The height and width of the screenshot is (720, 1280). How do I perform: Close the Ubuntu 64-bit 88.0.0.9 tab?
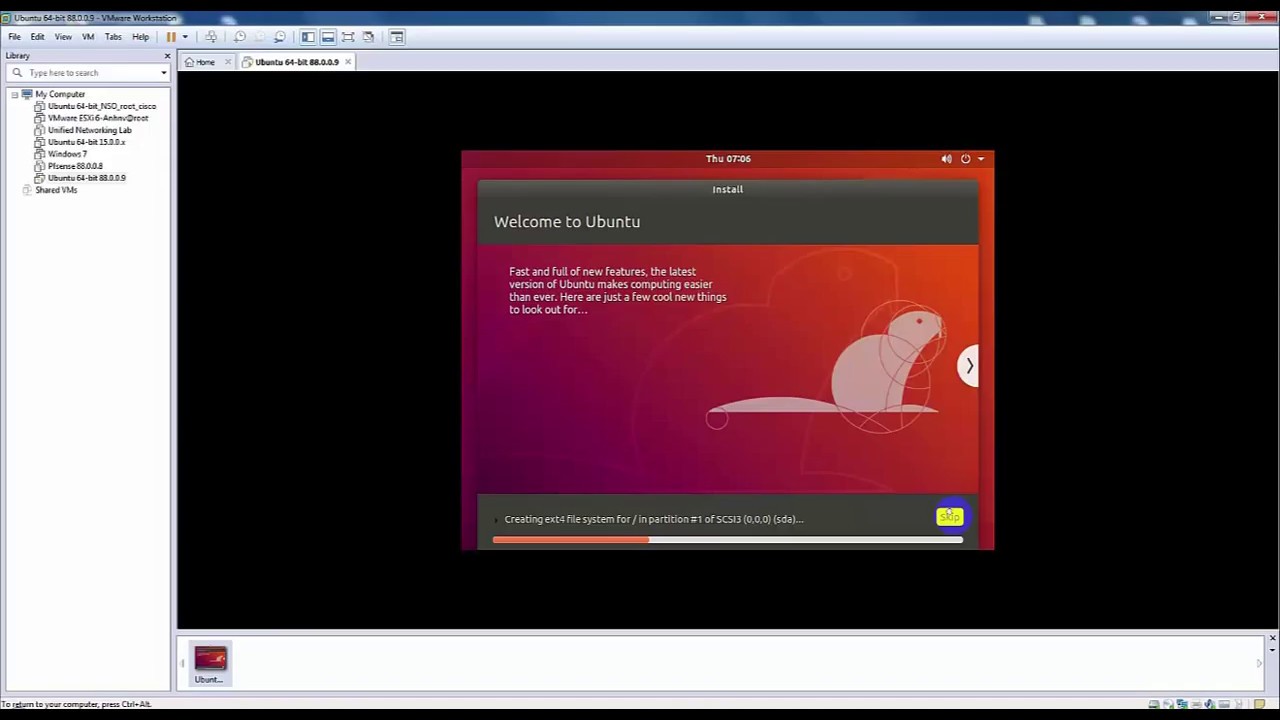pos(347,62)
